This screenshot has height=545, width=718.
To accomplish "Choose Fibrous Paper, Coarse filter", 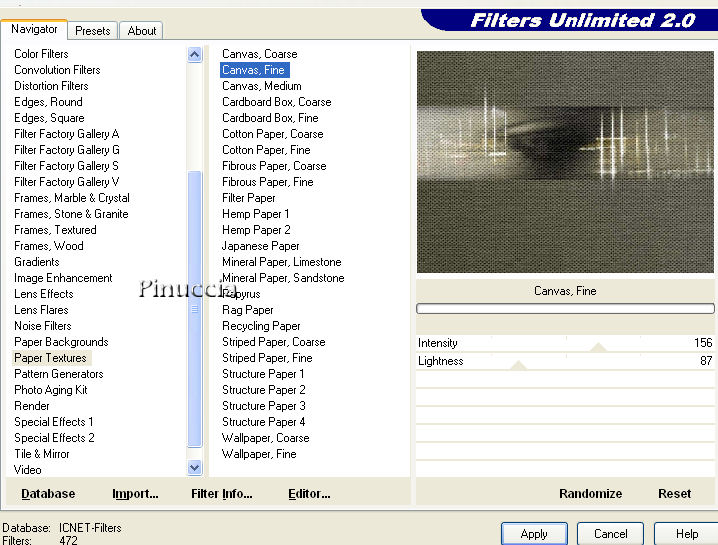I will tap(274, 166).
